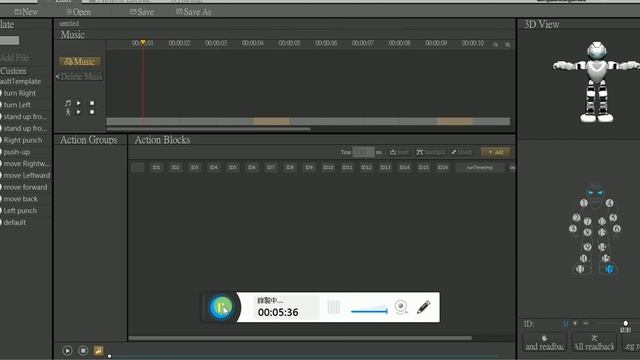Play the action with the bottom play button

(67, 350)
